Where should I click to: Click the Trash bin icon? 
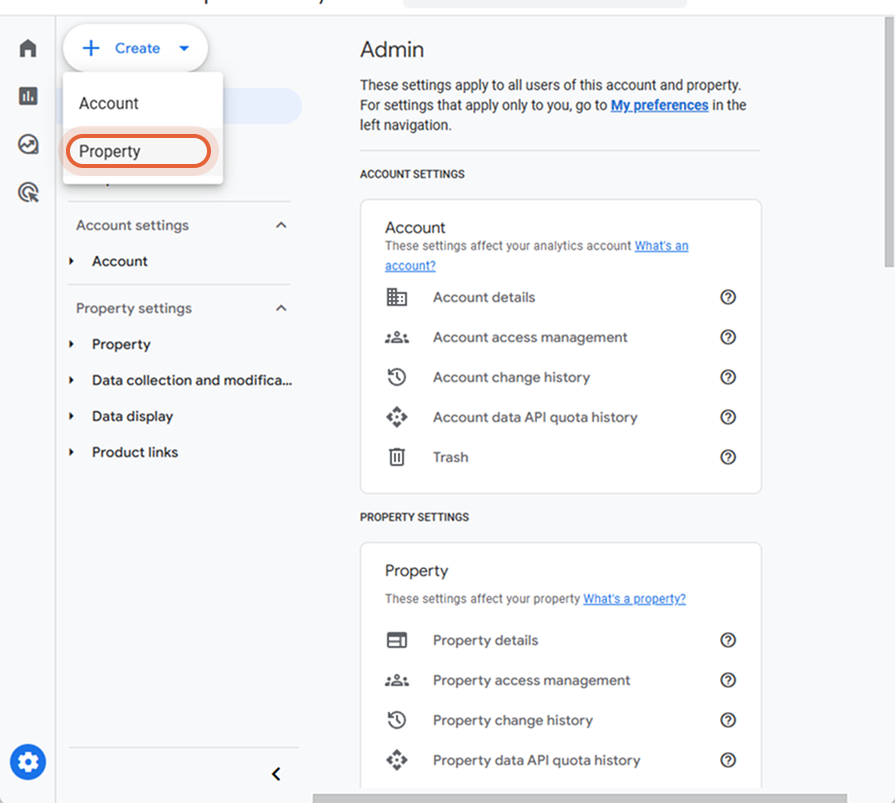(397, 457)
